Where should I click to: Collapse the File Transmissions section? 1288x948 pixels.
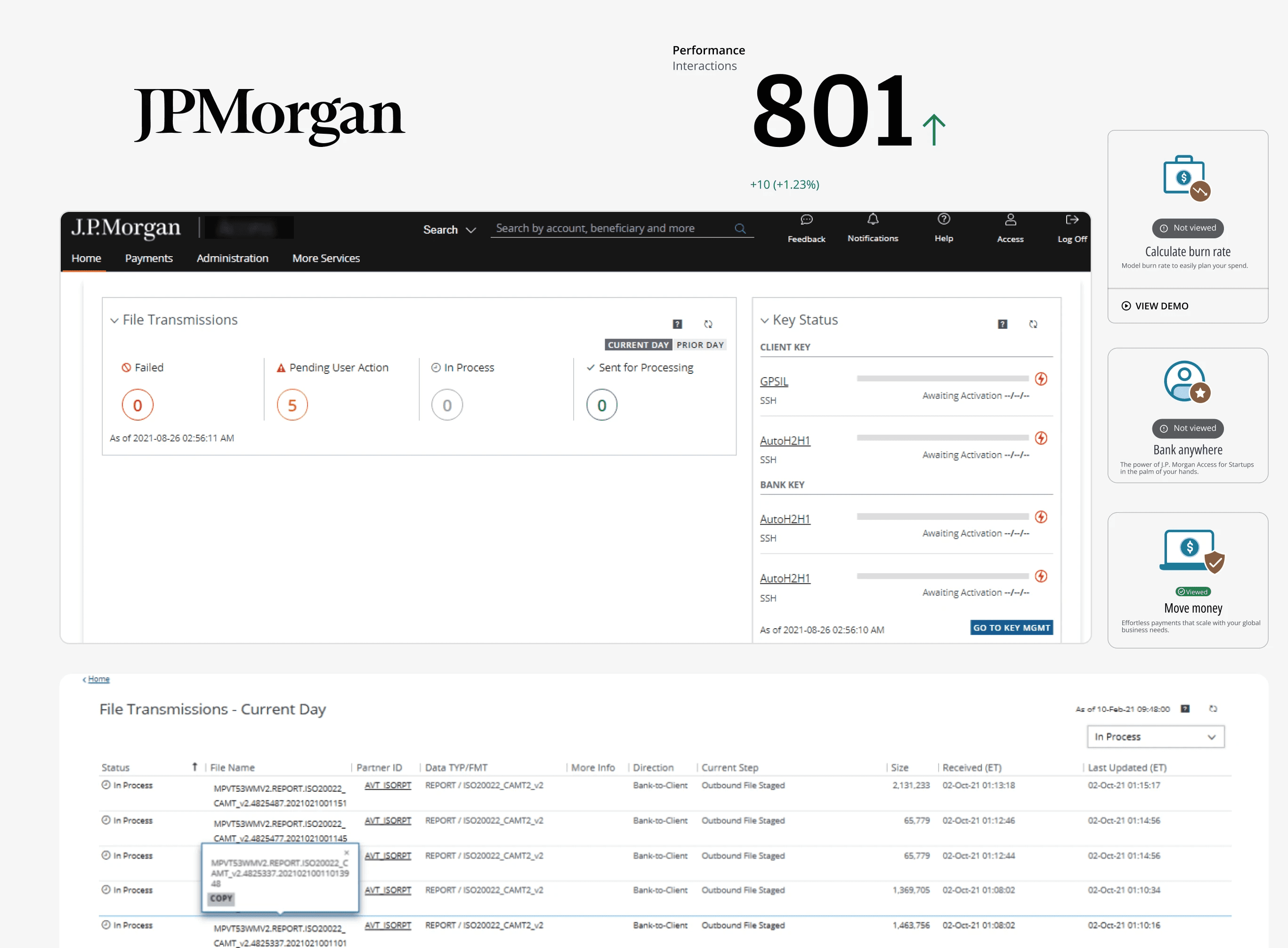114,320
